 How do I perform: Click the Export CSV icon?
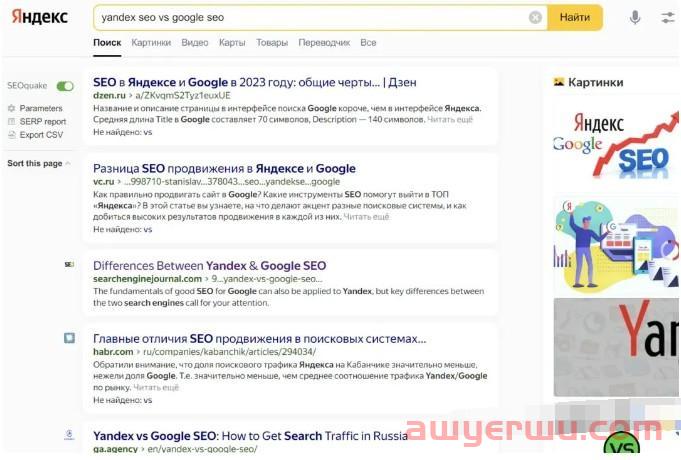(x=12, y=135)
